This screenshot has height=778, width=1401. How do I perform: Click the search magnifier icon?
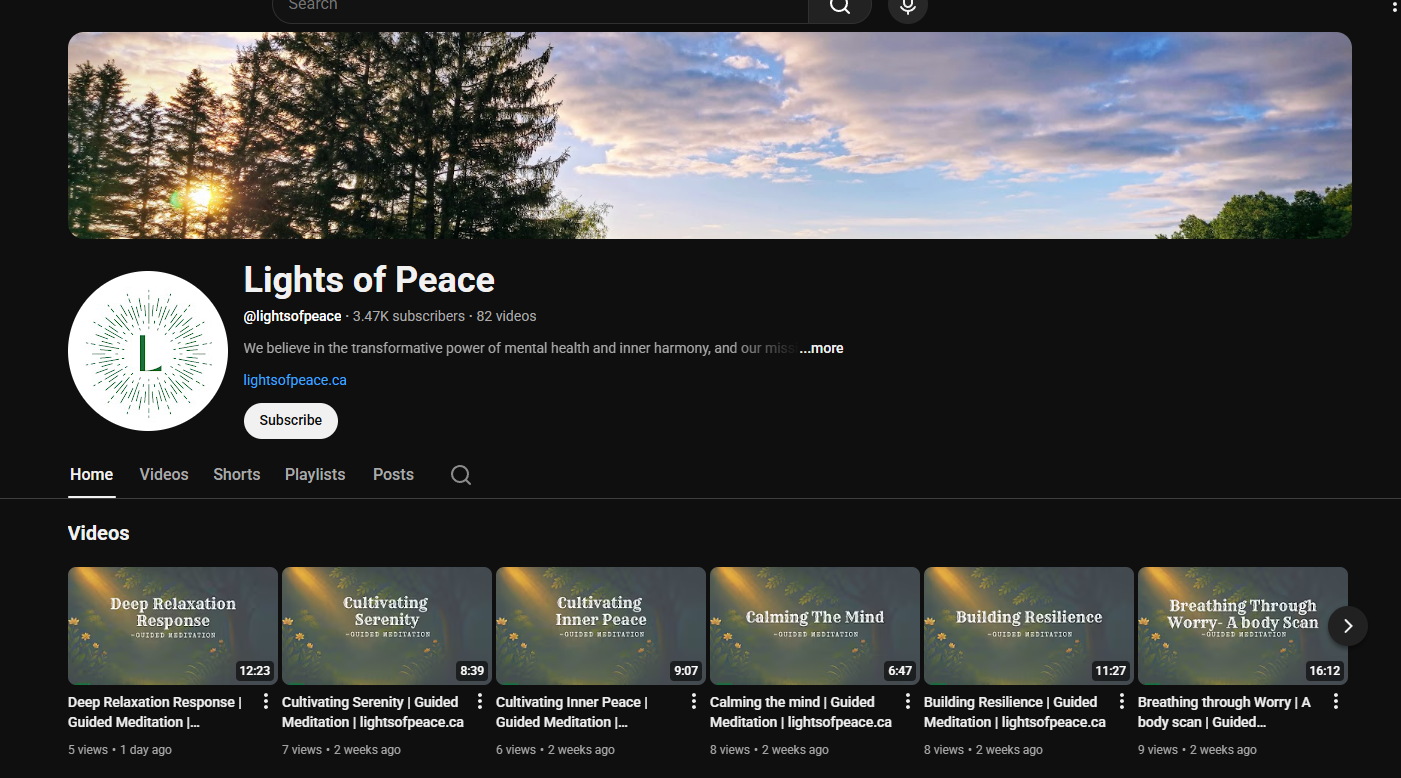(x=839, y=6)
